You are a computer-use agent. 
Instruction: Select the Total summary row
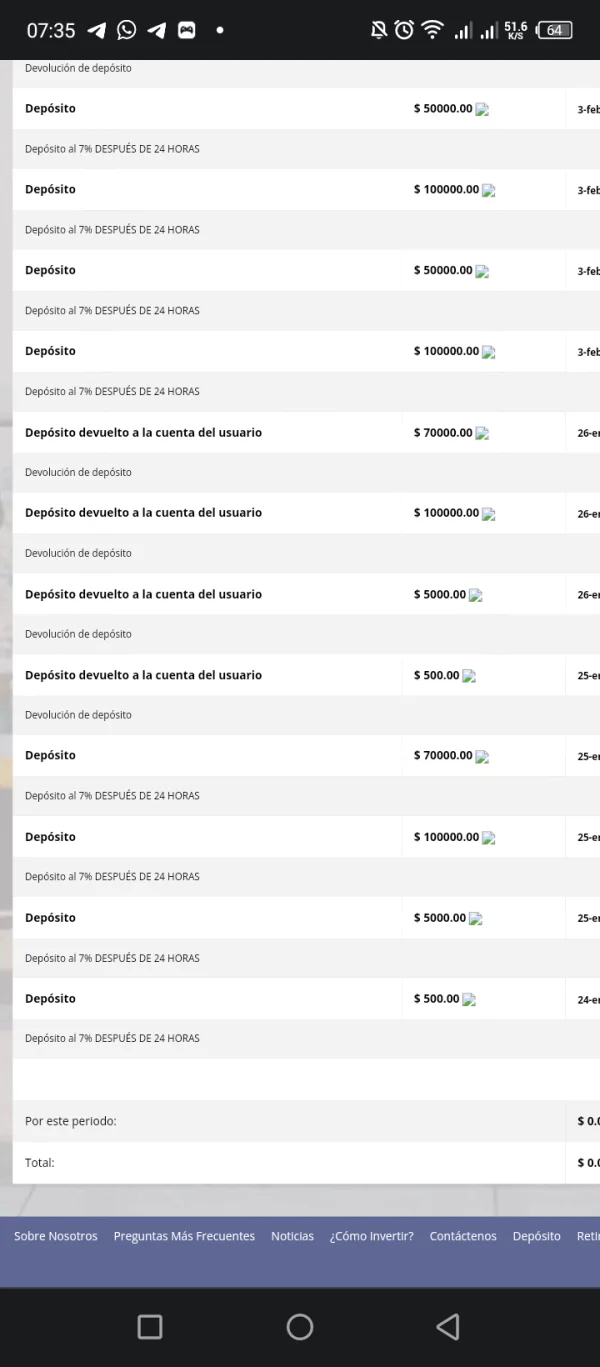click(x=300, y=1163)
